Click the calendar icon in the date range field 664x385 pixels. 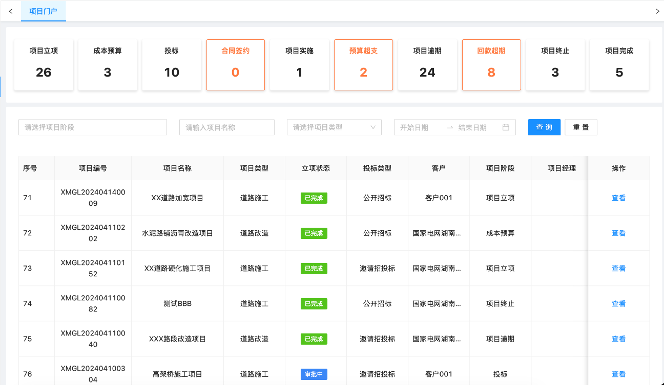(x=506, y=127)
